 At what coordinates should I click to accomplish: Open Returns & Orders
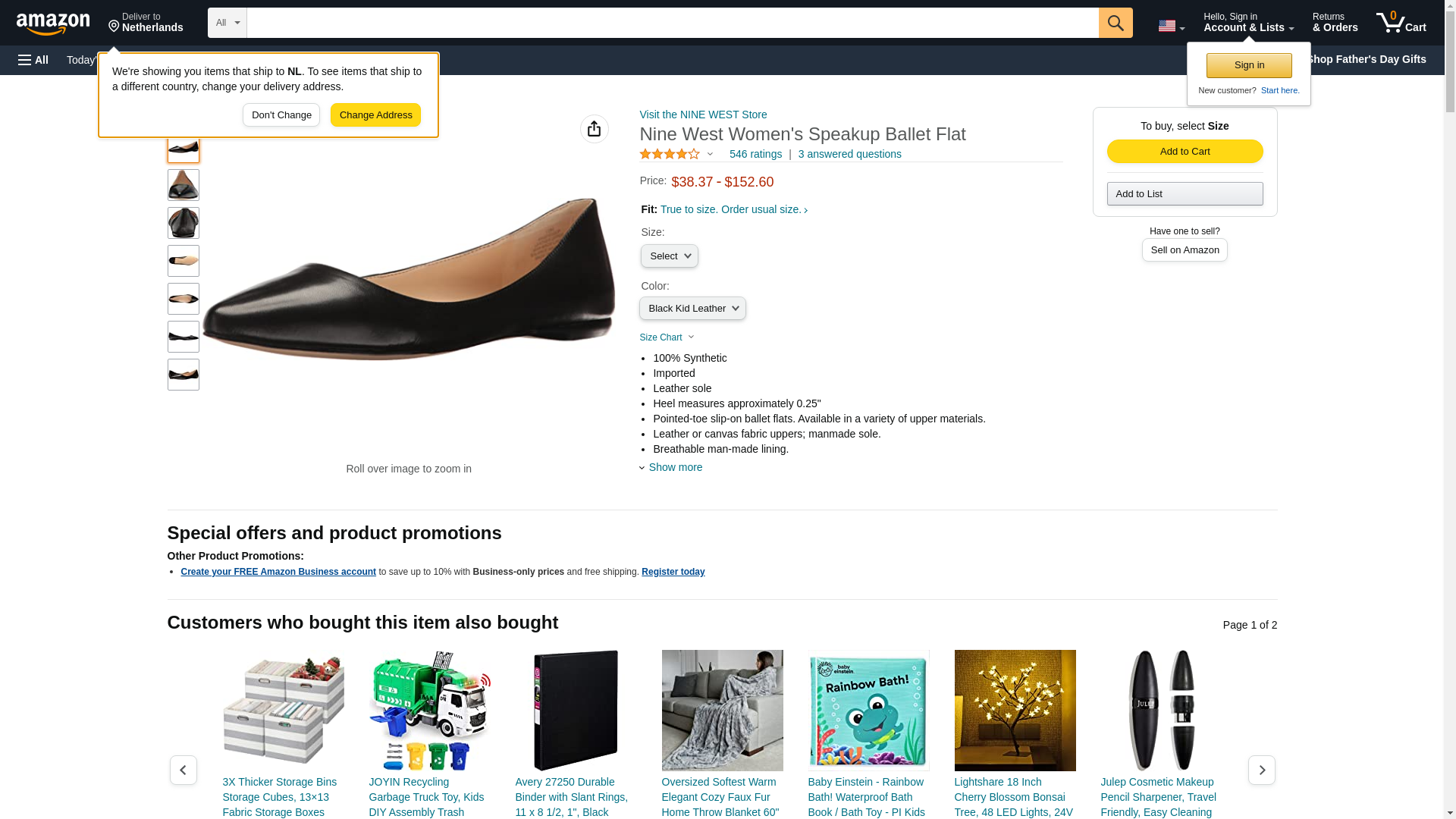[x=1335, y=22]
